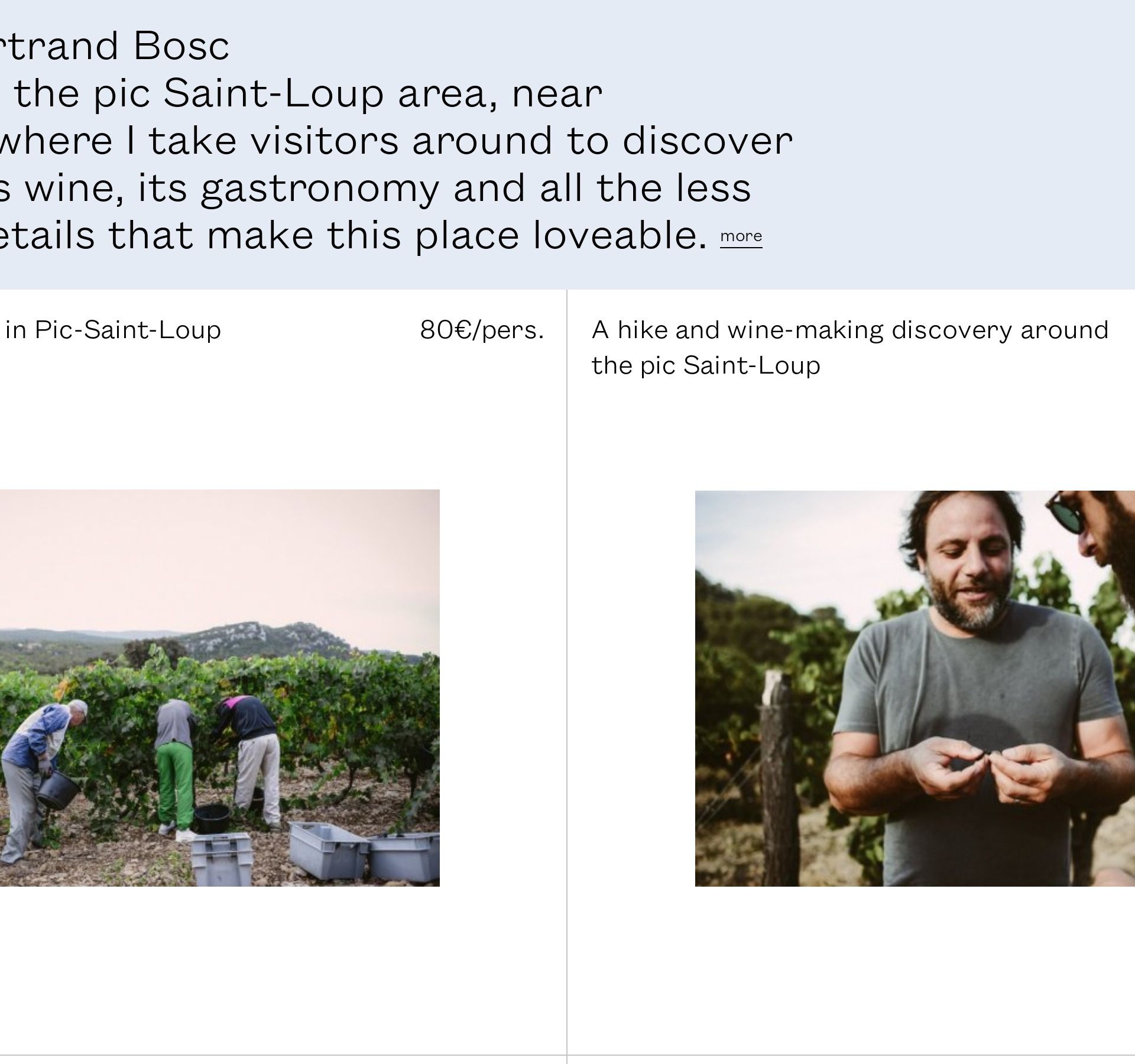This screenshot has height=1064, width=1135.
Task: Click the 80€/pers. price label
Action: [x=481, y=330]
